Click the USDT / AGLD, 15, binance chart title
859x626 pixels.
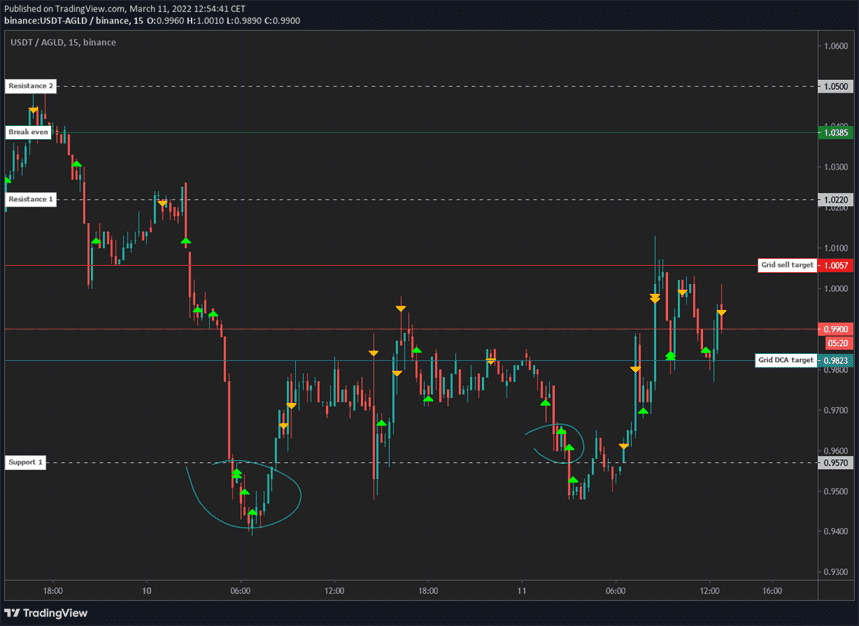(63, 42)
